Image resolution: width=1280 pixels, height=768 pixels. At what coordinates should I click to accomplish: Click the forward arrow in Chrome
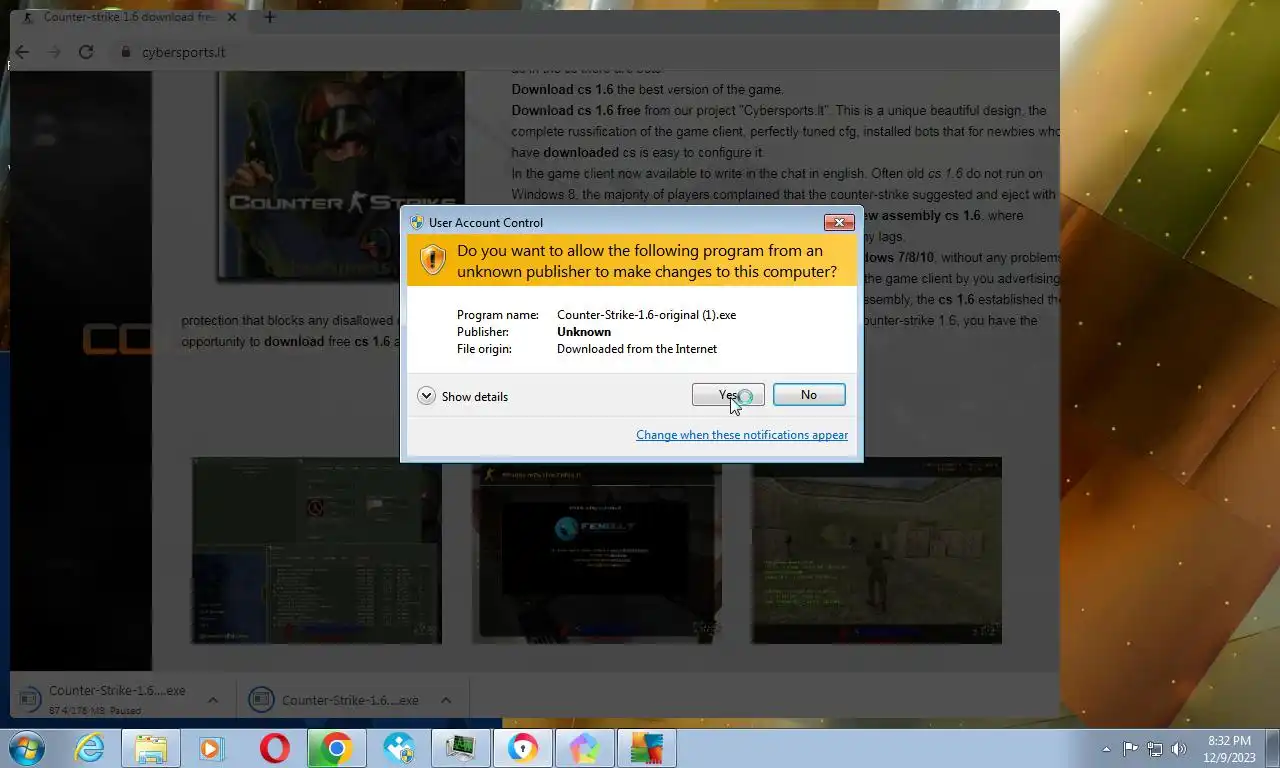(54, 52)
